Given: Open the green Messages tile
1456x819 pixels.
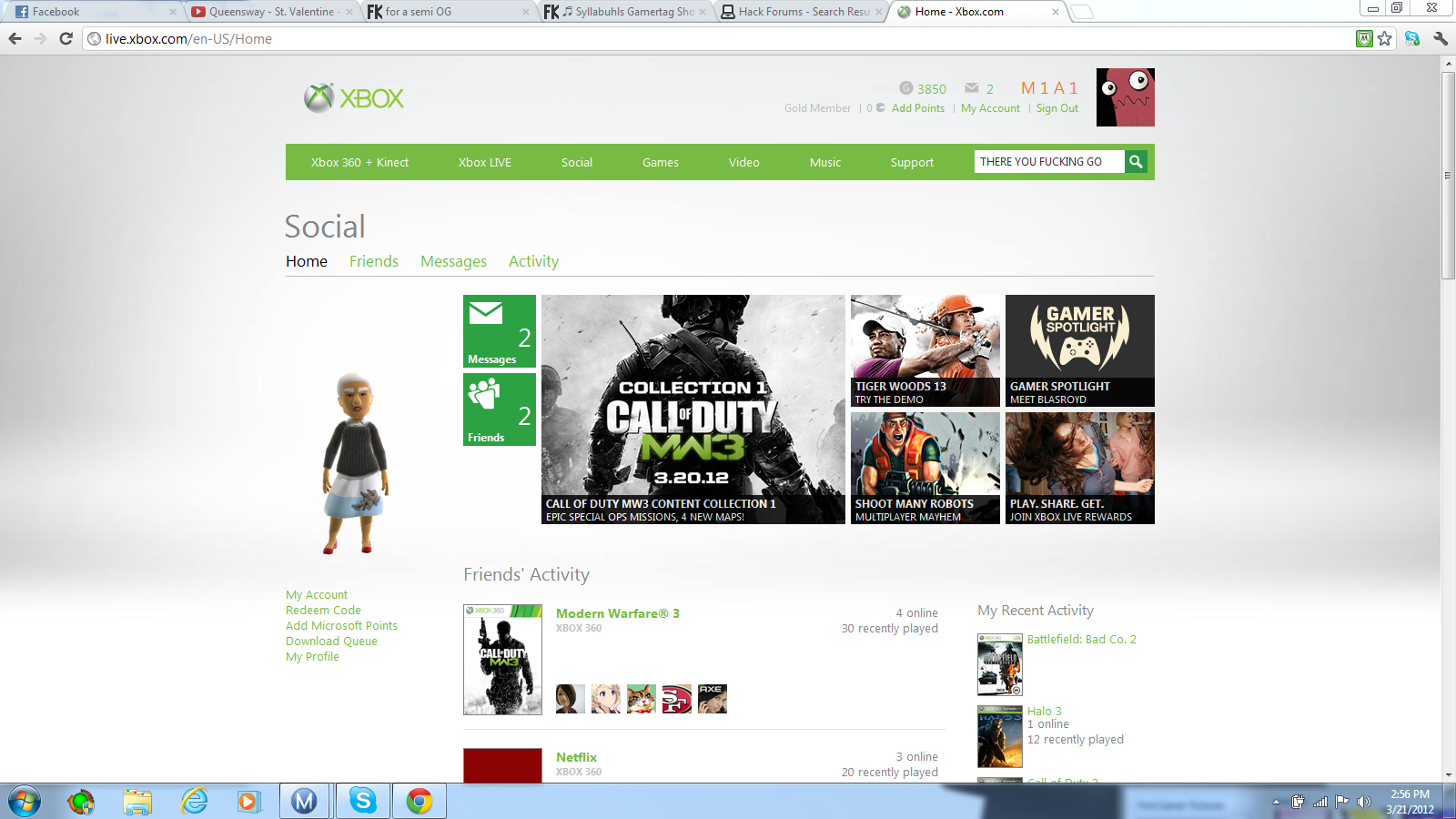Looking at the screenshot, I should pos(500,331).
